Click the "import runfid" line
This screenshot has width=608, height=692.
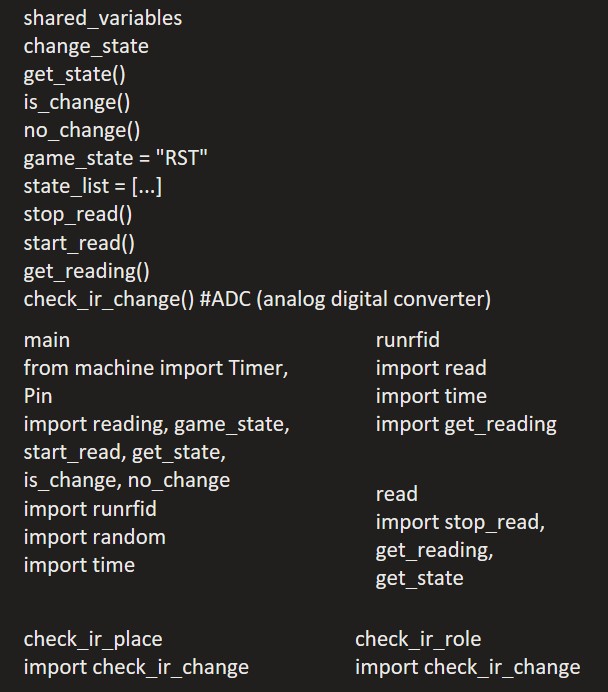[x=90, y=508]
